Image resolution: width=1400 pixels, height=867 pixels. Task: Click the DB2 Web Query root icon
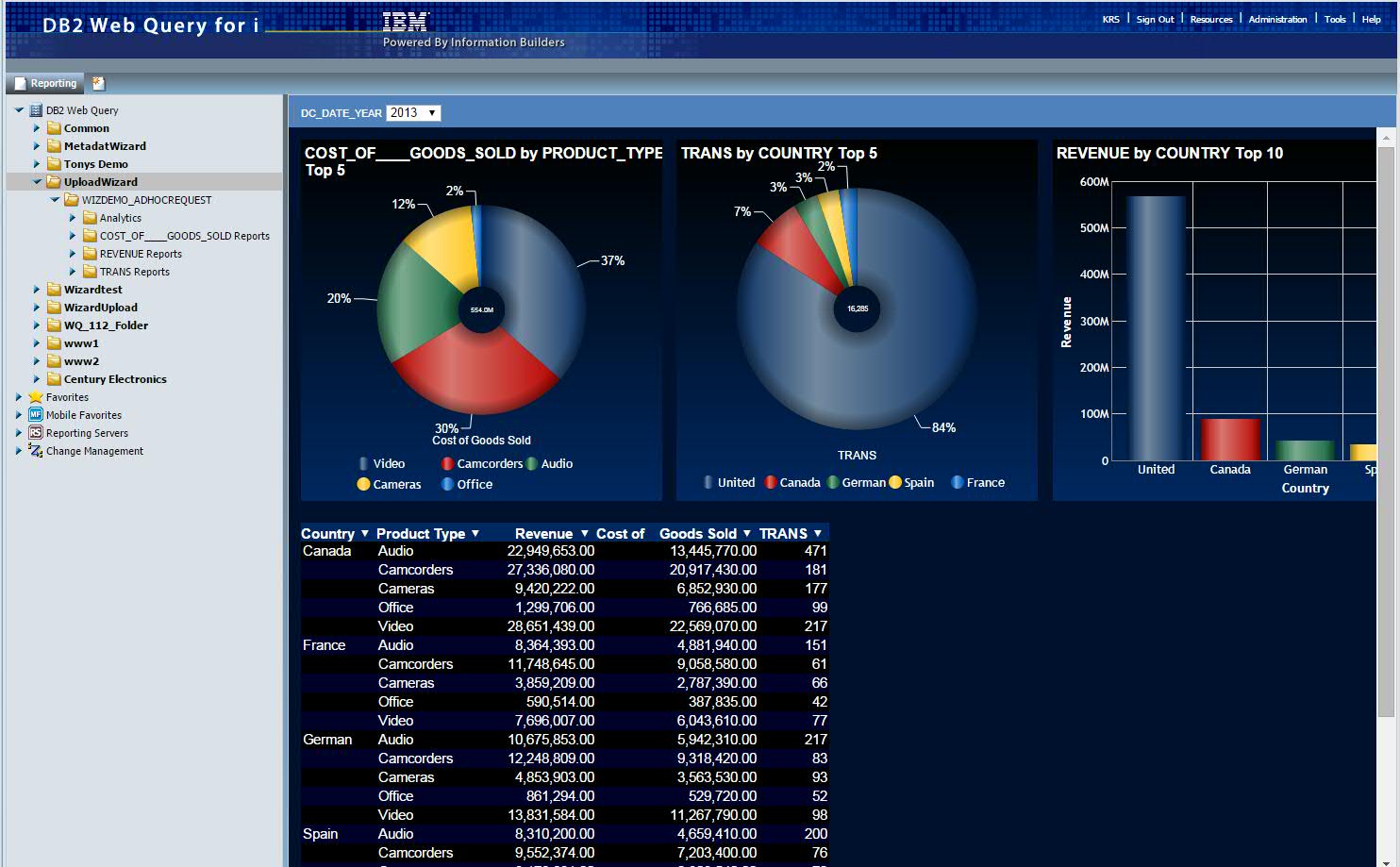click(36, 110)
